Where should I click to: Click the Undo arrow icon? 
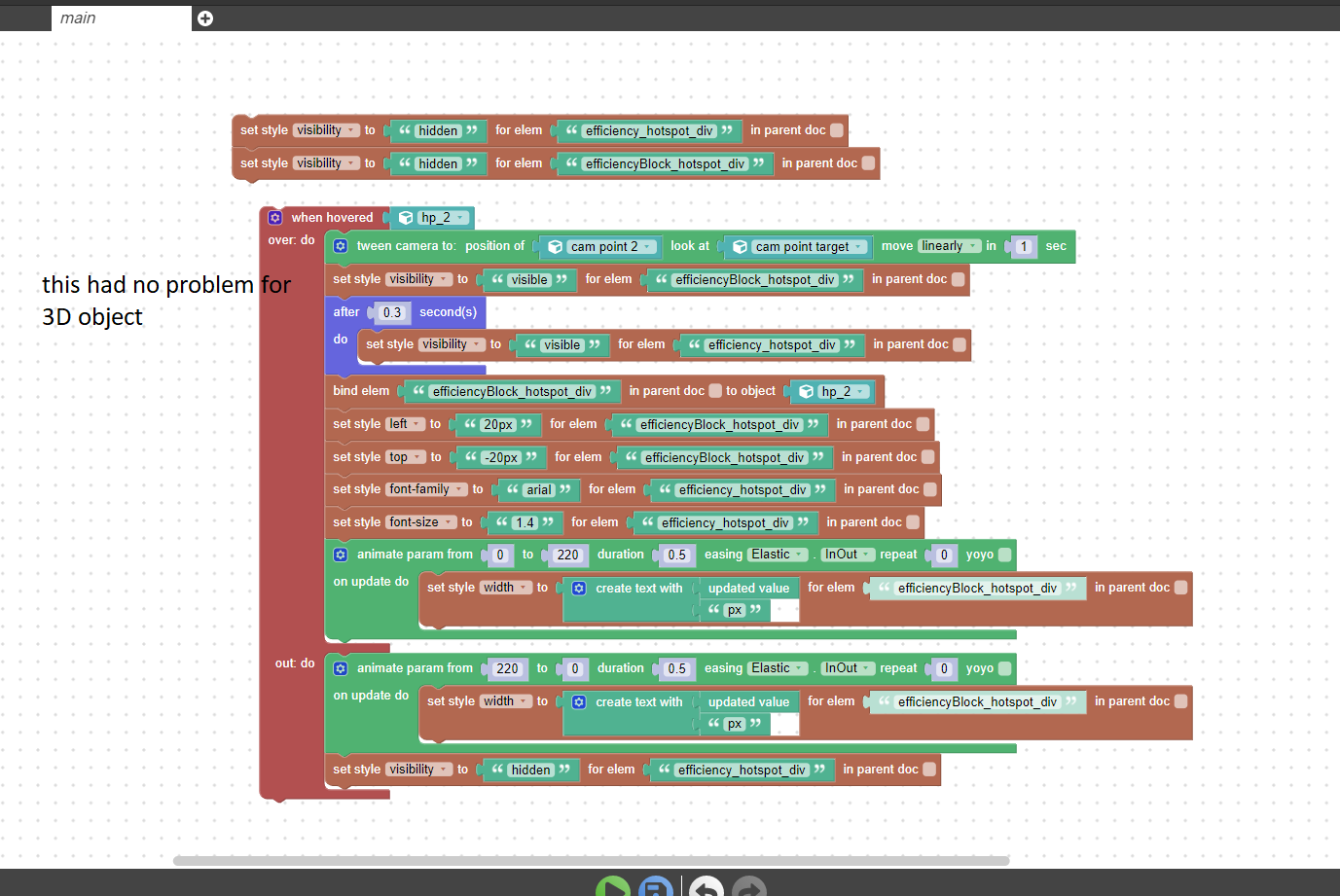coord(706,888)
